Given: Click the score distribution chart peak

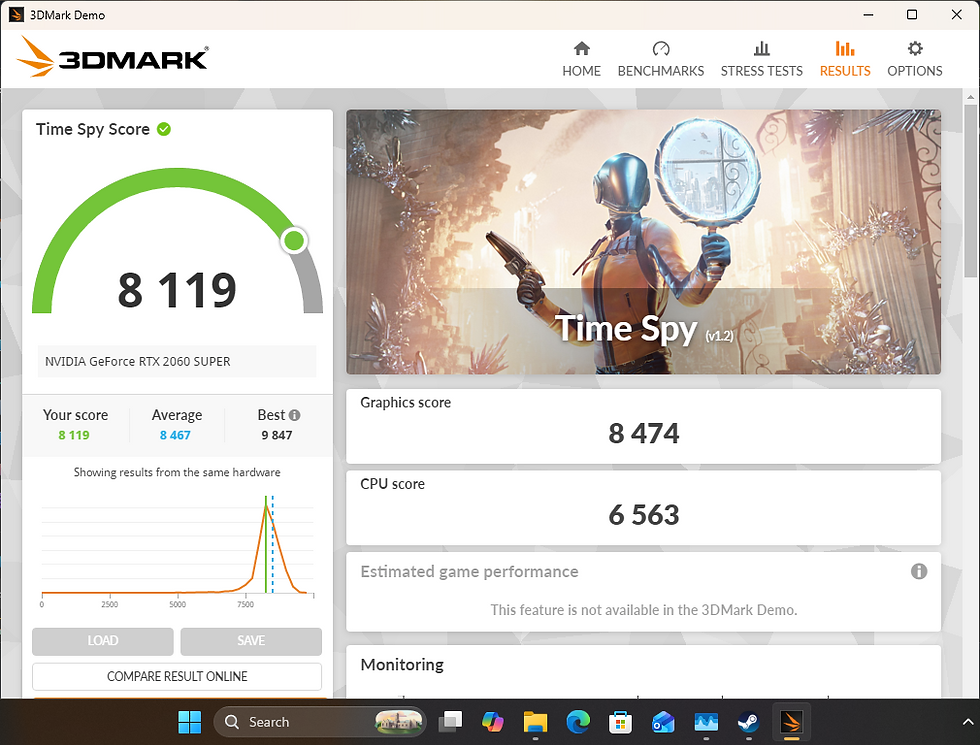Looking at the screenshot, I should click(x=267, y=508).
